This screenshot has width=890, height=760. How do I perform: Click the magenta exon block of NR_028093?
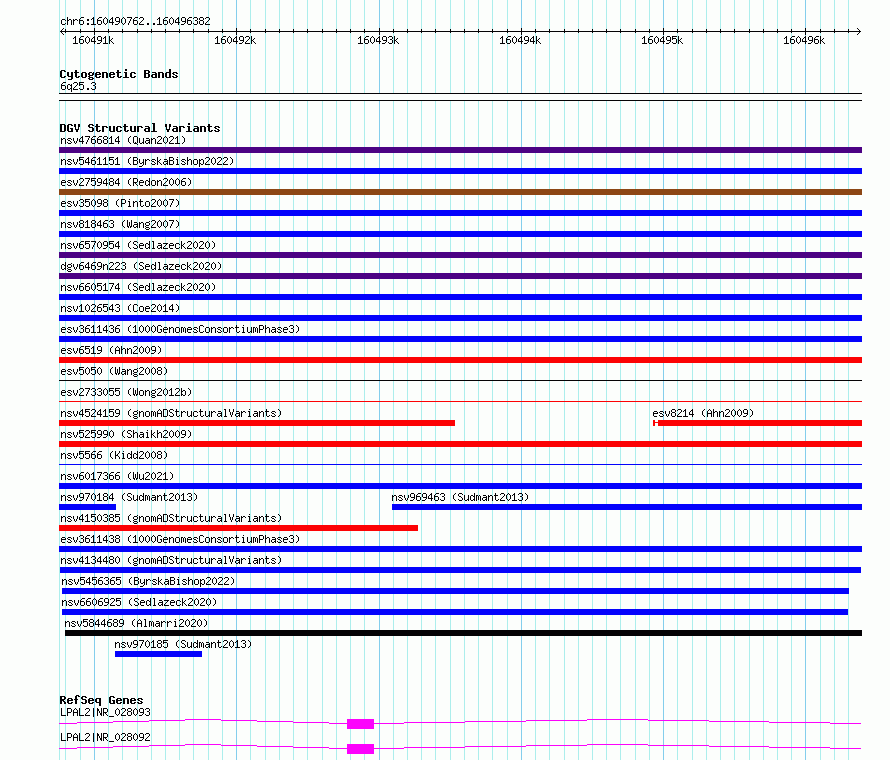[x=360, y=724]
